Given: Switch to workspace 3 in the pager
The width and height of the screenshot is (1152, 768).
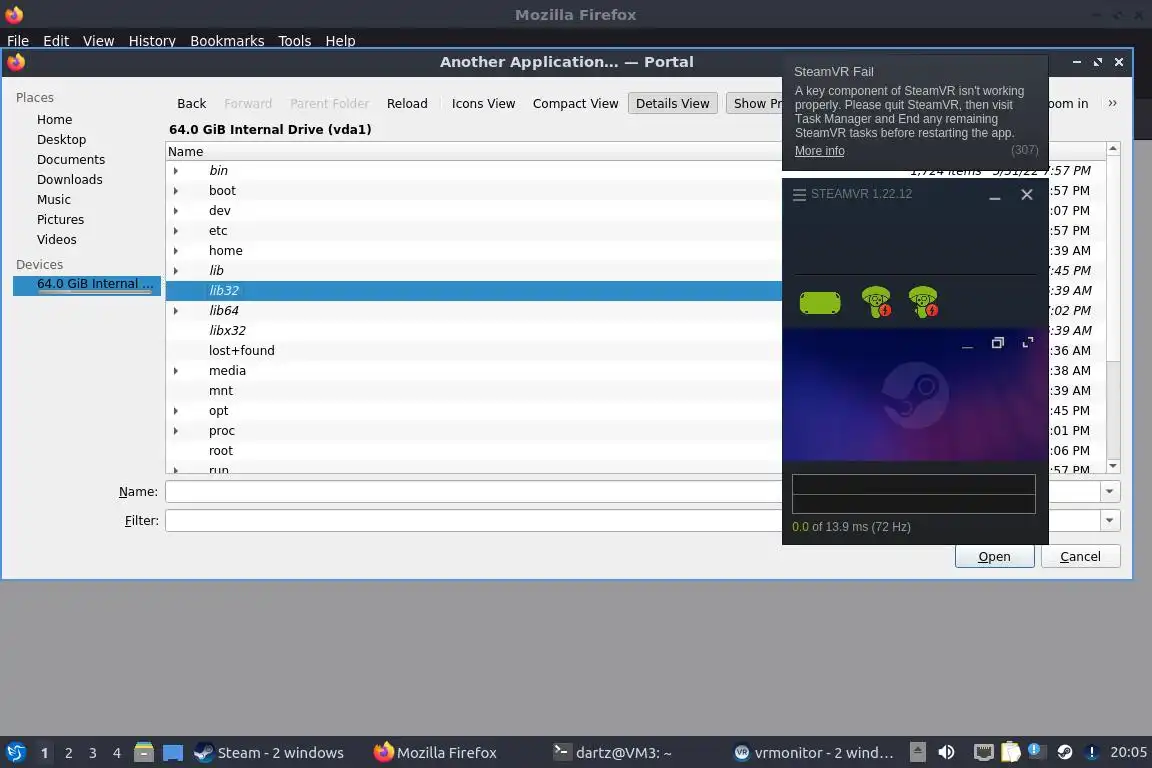Looking at the screenshot, I should 93,753.
